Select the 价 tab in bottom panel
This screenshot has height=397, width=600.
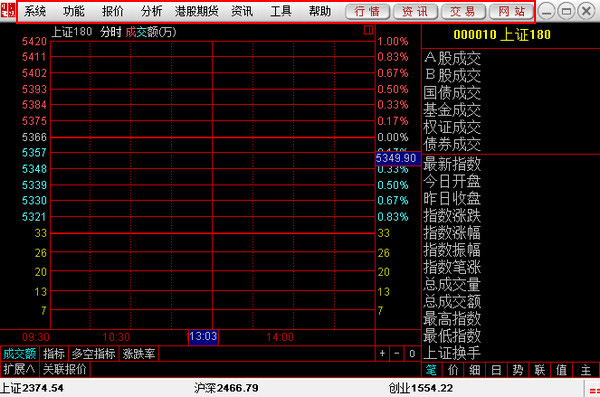click(x=453, y=370)
